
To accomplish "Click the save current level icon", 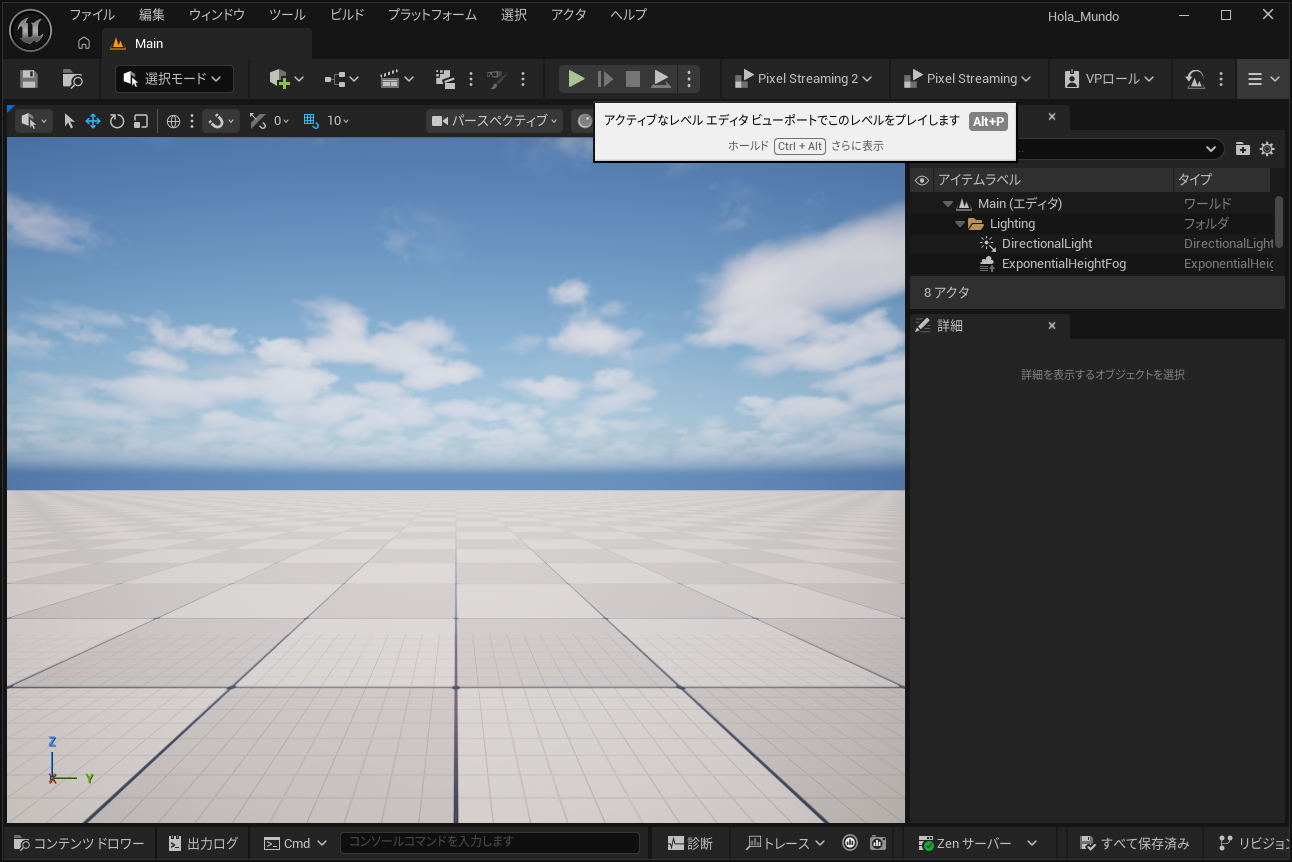I will pyautogui.click(x=29, y=79).
